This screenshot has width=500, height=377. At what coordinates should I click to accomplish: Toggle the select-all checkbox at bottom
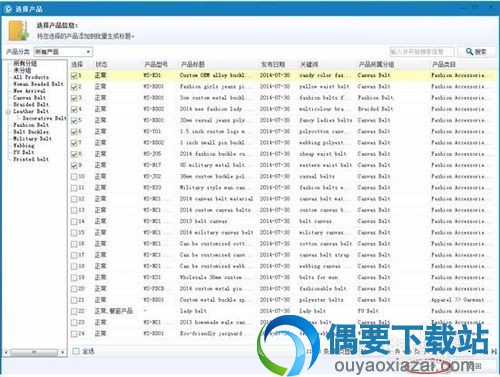click(76, 351)
